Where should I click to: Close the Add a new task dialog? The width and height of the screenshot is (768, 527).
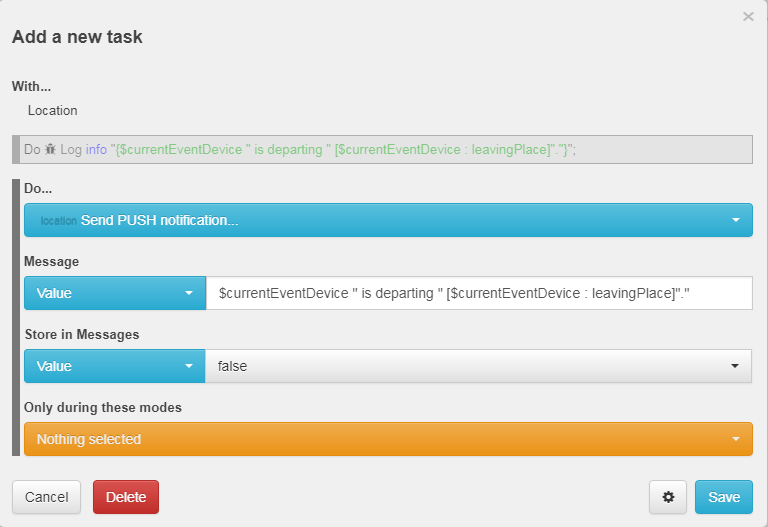pyautogui.click(x=748, y=17)
